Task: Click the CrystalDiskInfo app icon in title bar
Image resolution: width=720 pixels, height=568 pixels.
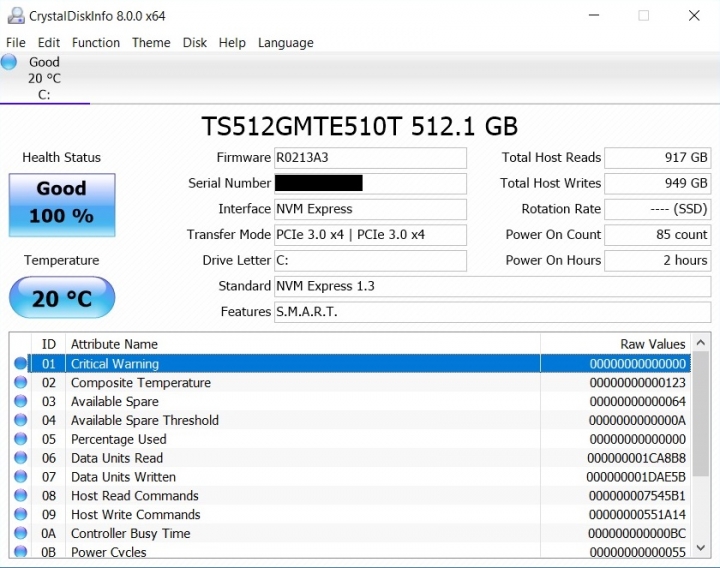Action: pos(16,16)
